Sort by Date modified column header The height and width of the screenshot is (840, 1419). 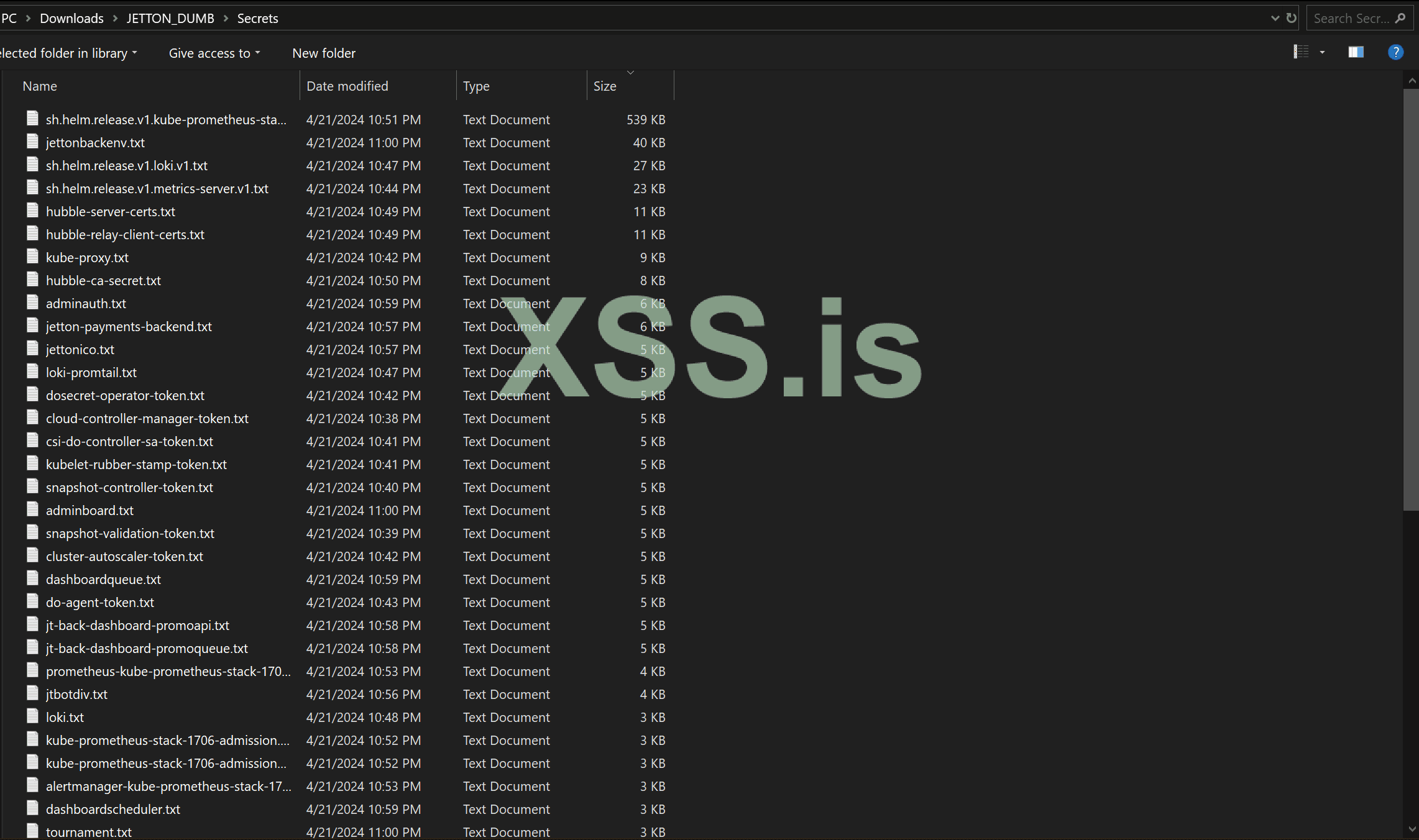[x=347, y=86]
